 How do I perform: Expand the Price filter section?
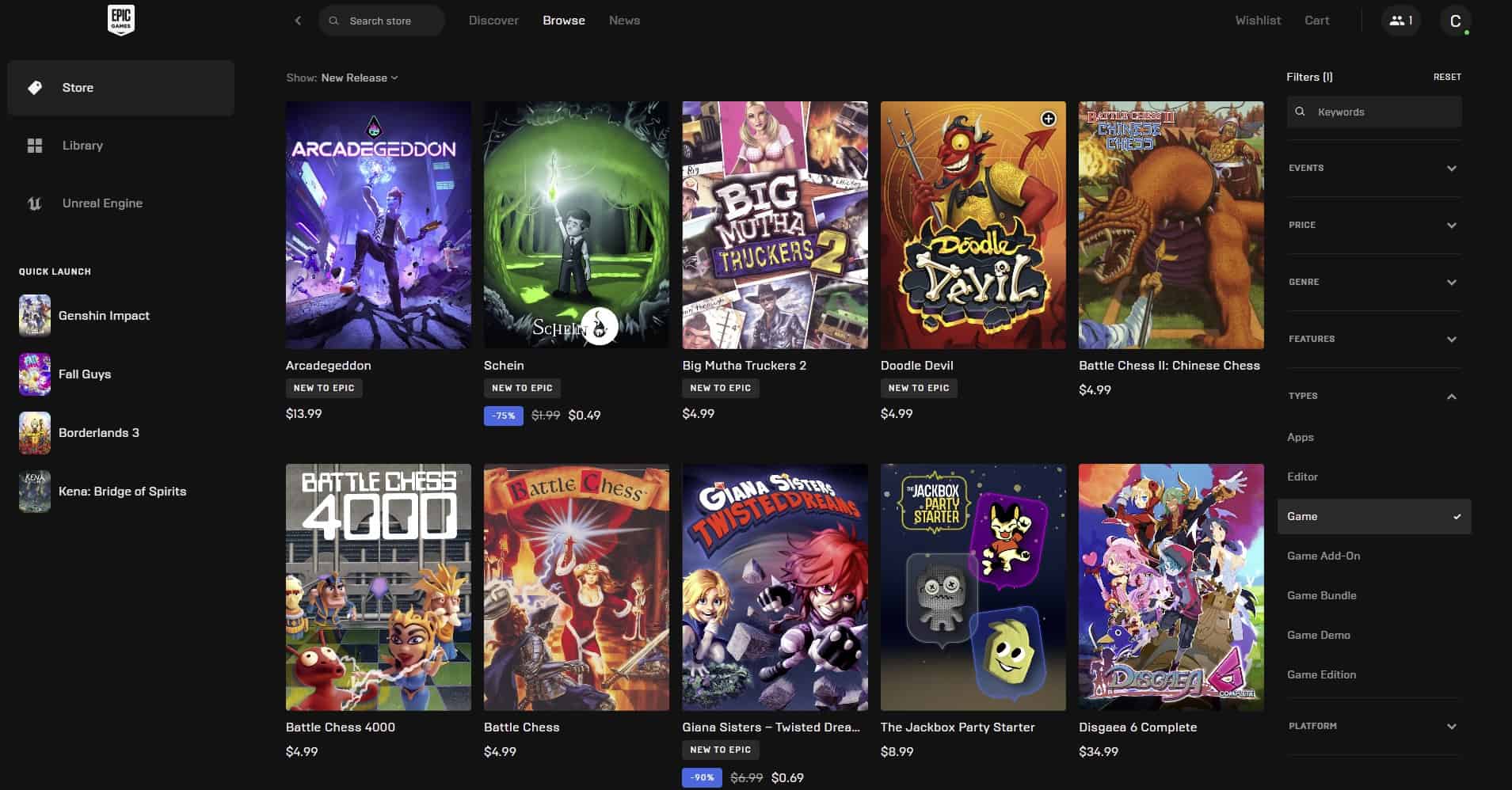point(1375,225)
